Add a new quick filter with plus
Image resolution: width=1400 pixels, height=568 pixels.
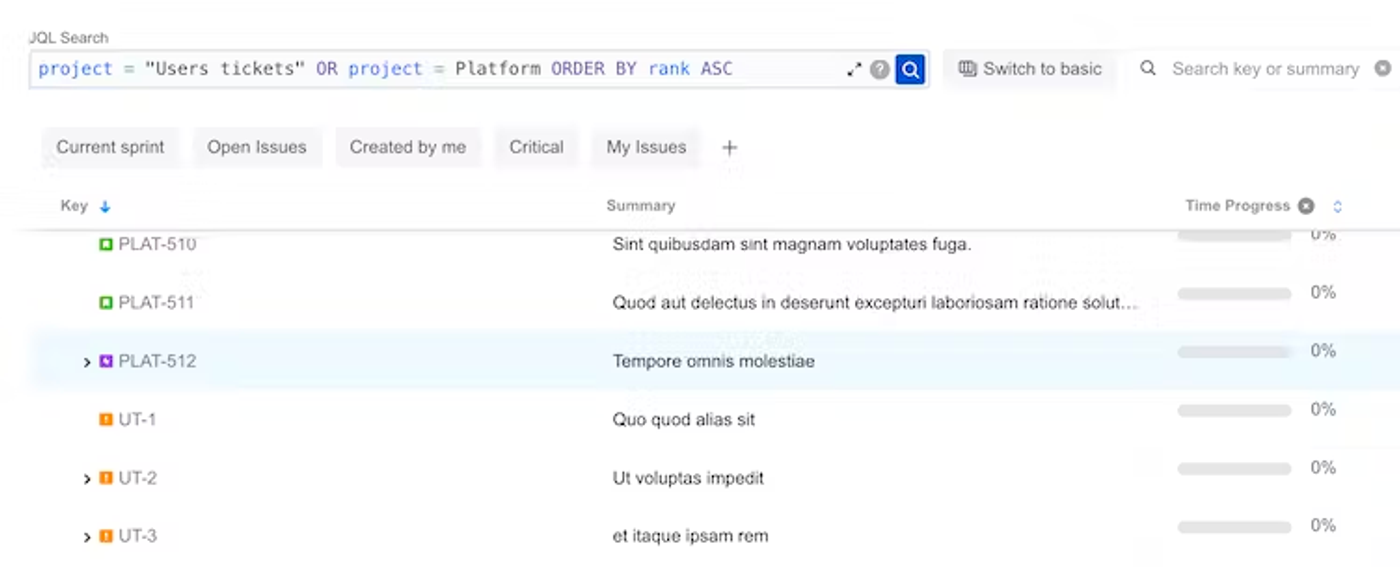point(730,148)
